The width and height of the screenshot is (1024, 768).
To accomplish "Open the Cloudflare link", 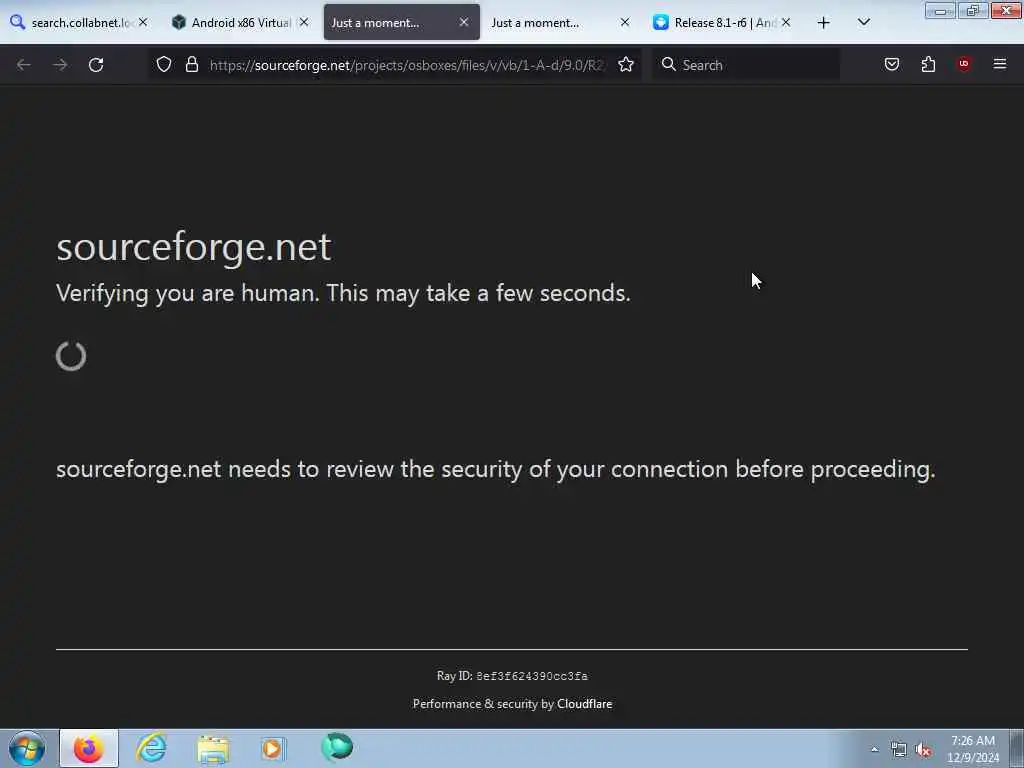I will (584, 704).
